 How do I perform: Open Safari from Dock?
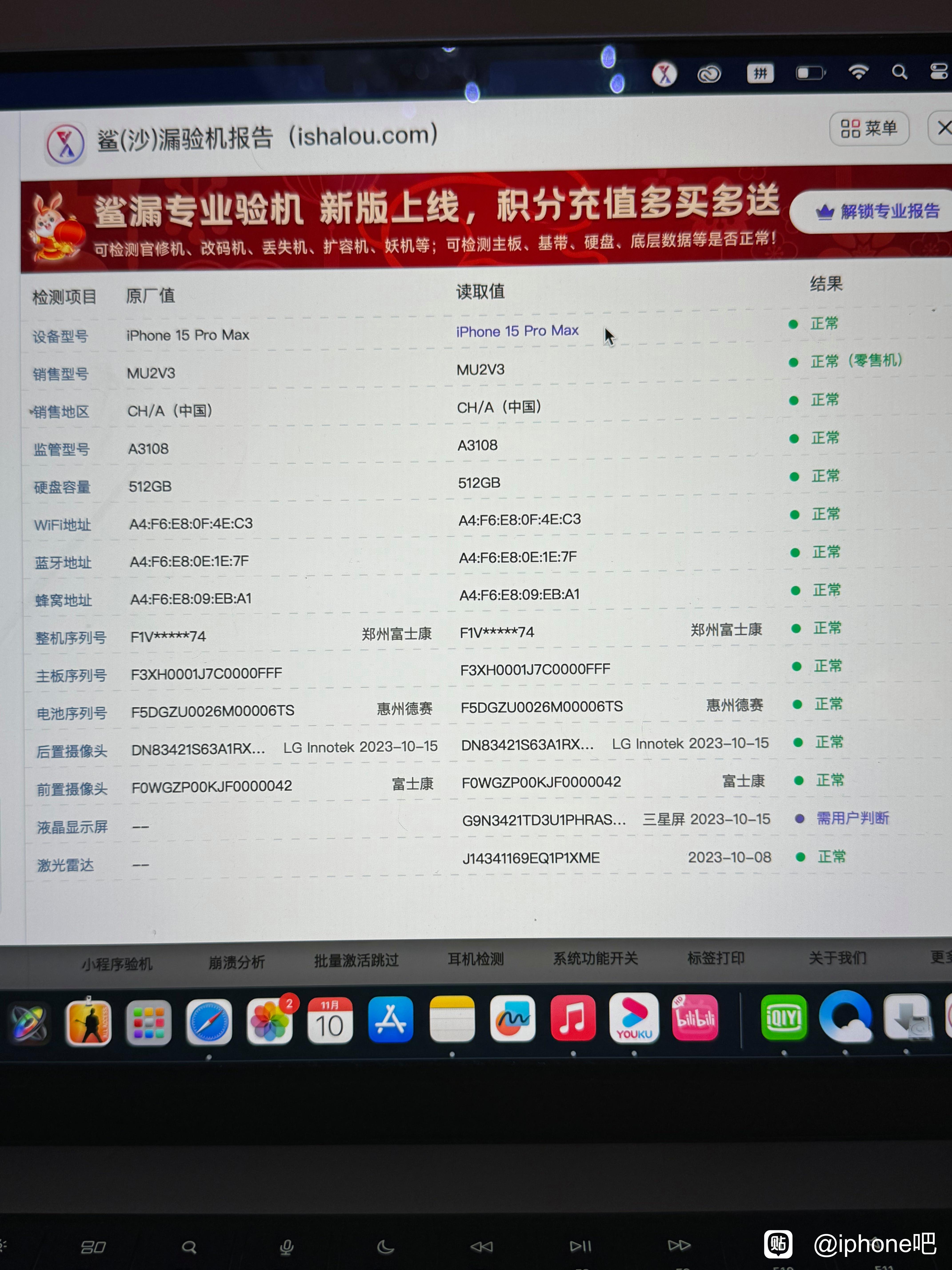point(209,1022)
